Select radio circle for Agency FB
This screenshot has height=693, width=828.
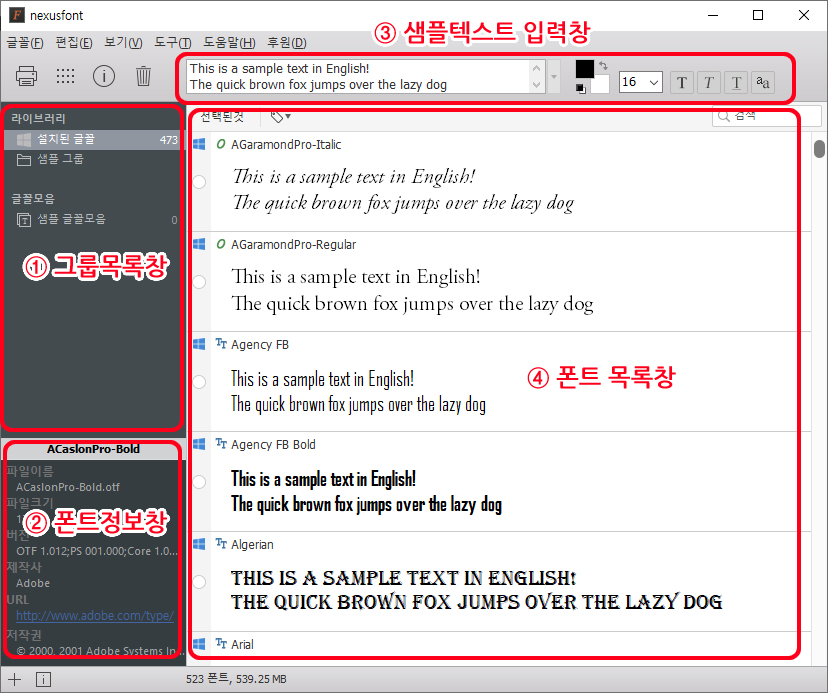(x=199, y=382)
